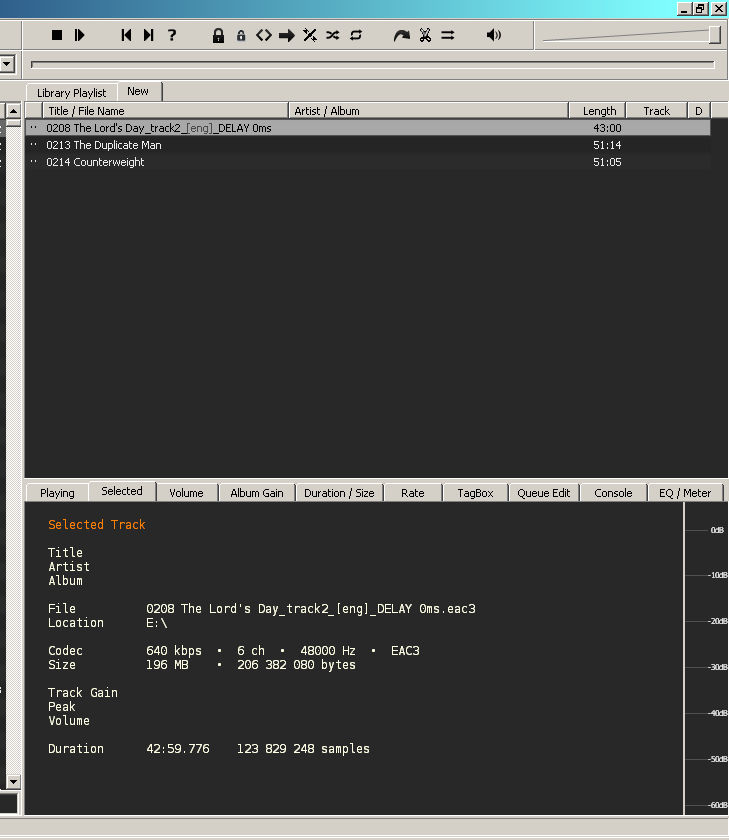Image resolution: width=729 pixels, height=840 pixels.
Task: Open the Console tab
Action: (613, 493)
